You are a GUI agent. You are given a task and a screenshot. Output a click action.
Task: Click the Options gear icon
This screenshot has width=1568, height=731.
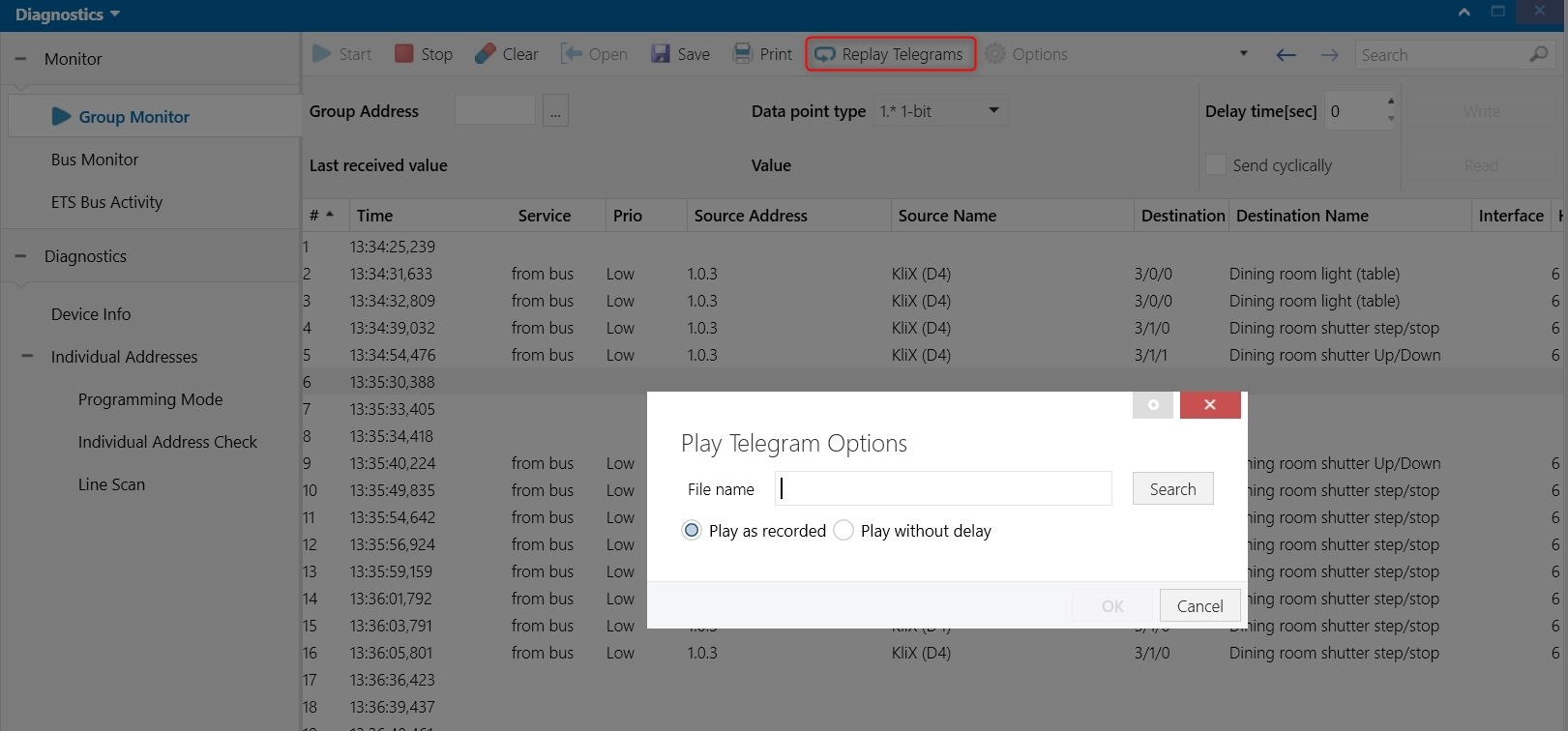[x=995, y=54]
